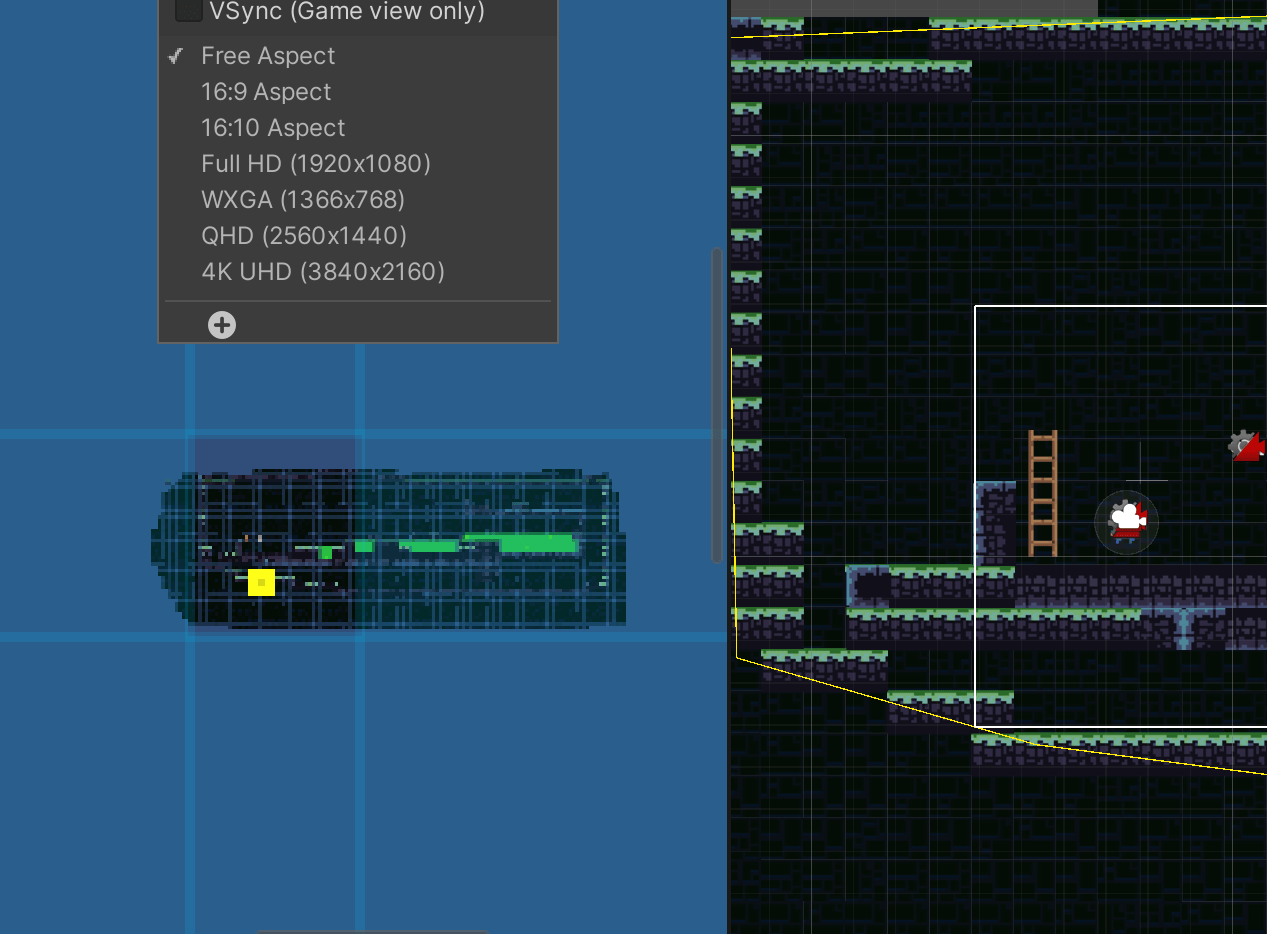Select 16:9 Aspect from the resolution list
This screenshot has height=934, width=1267.
pos(266,91)
